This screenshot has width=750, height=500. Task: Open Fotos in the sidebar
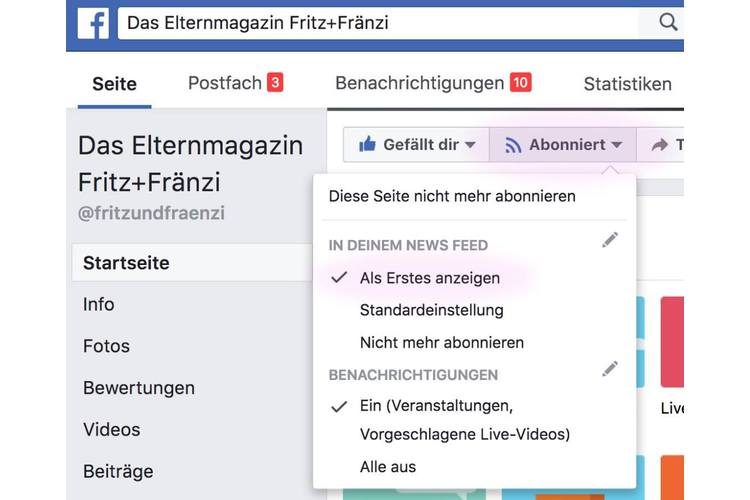click(106, 346)
